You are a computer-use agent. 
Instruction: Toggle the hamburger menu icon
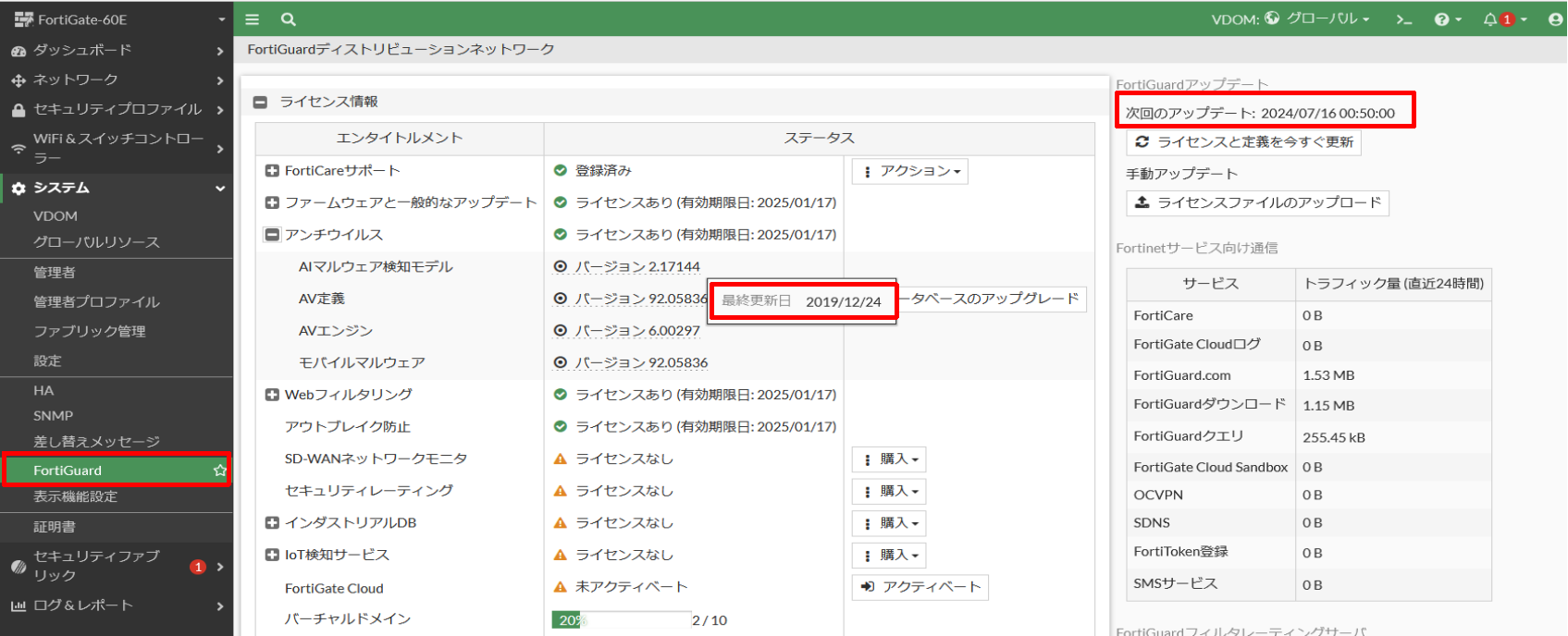click(252, 18)
